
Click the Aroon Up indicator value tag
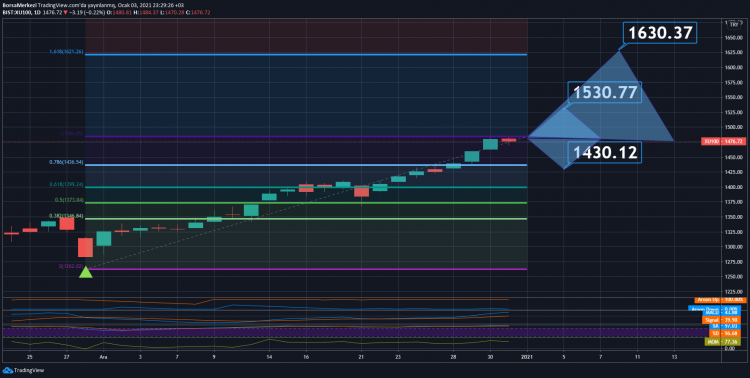(720, 300)
